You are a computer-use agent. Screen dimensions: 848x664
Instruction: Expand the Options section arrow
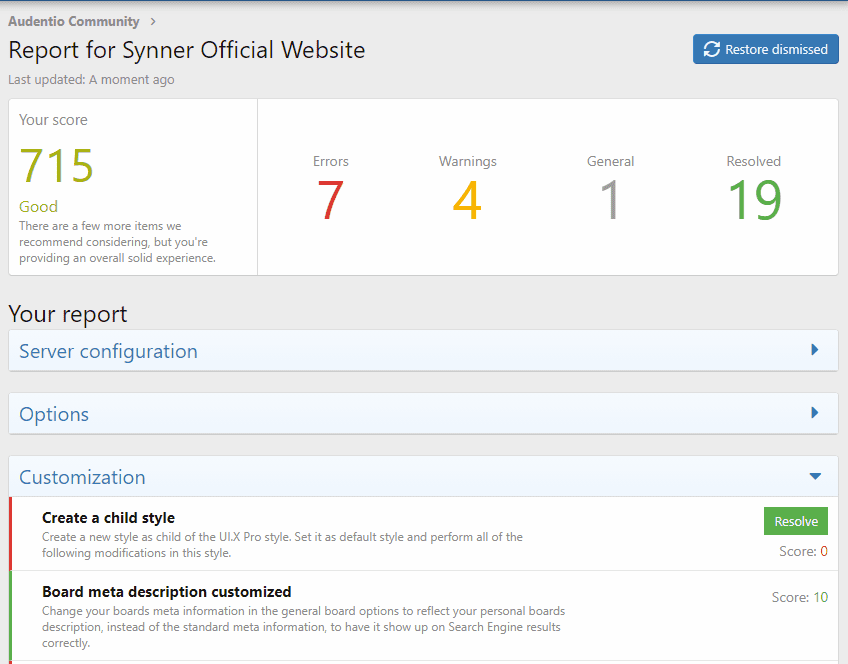click(814, 413)
